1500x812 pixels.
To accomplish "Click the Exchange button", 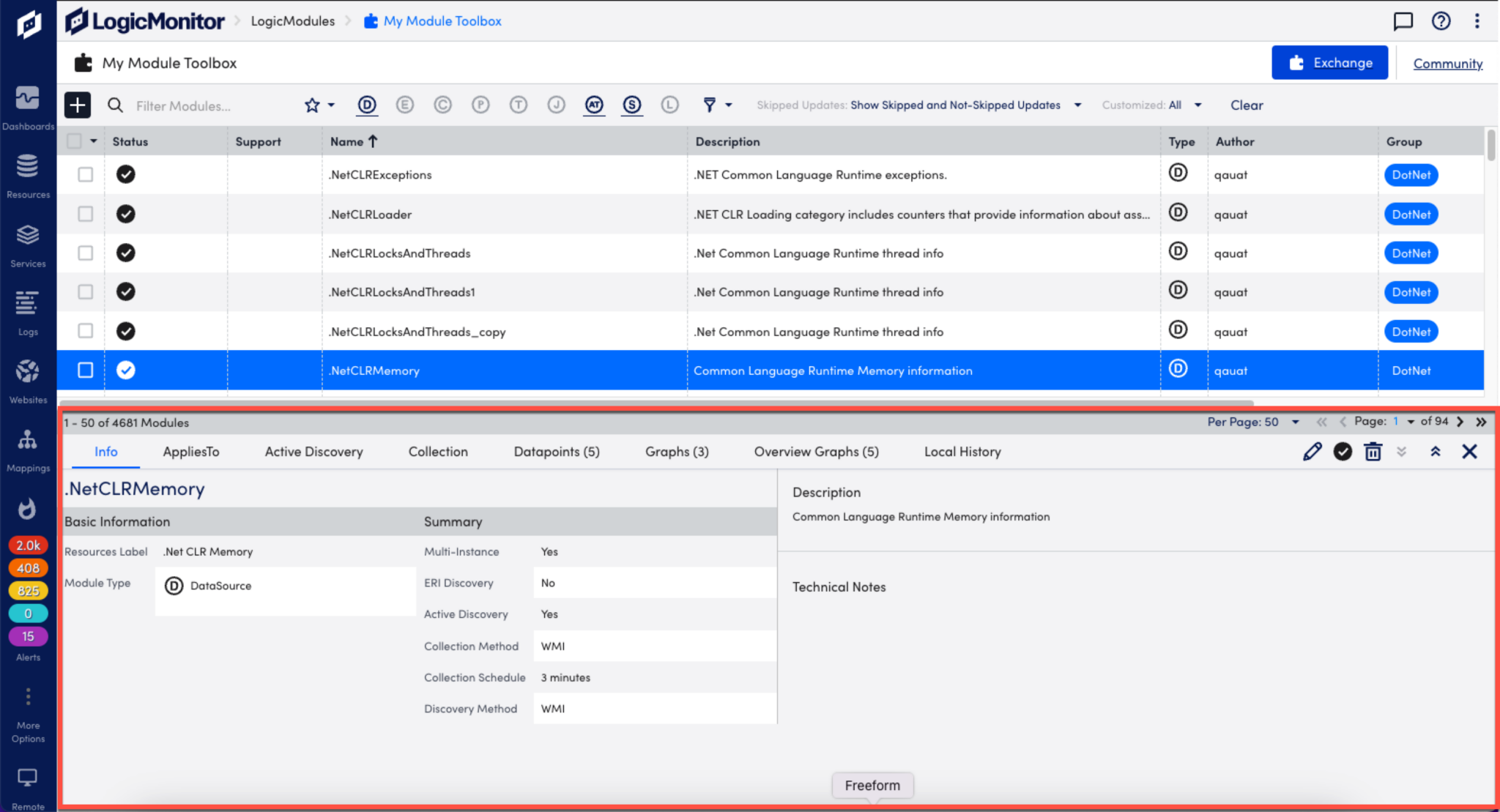I will point(1330,62).
